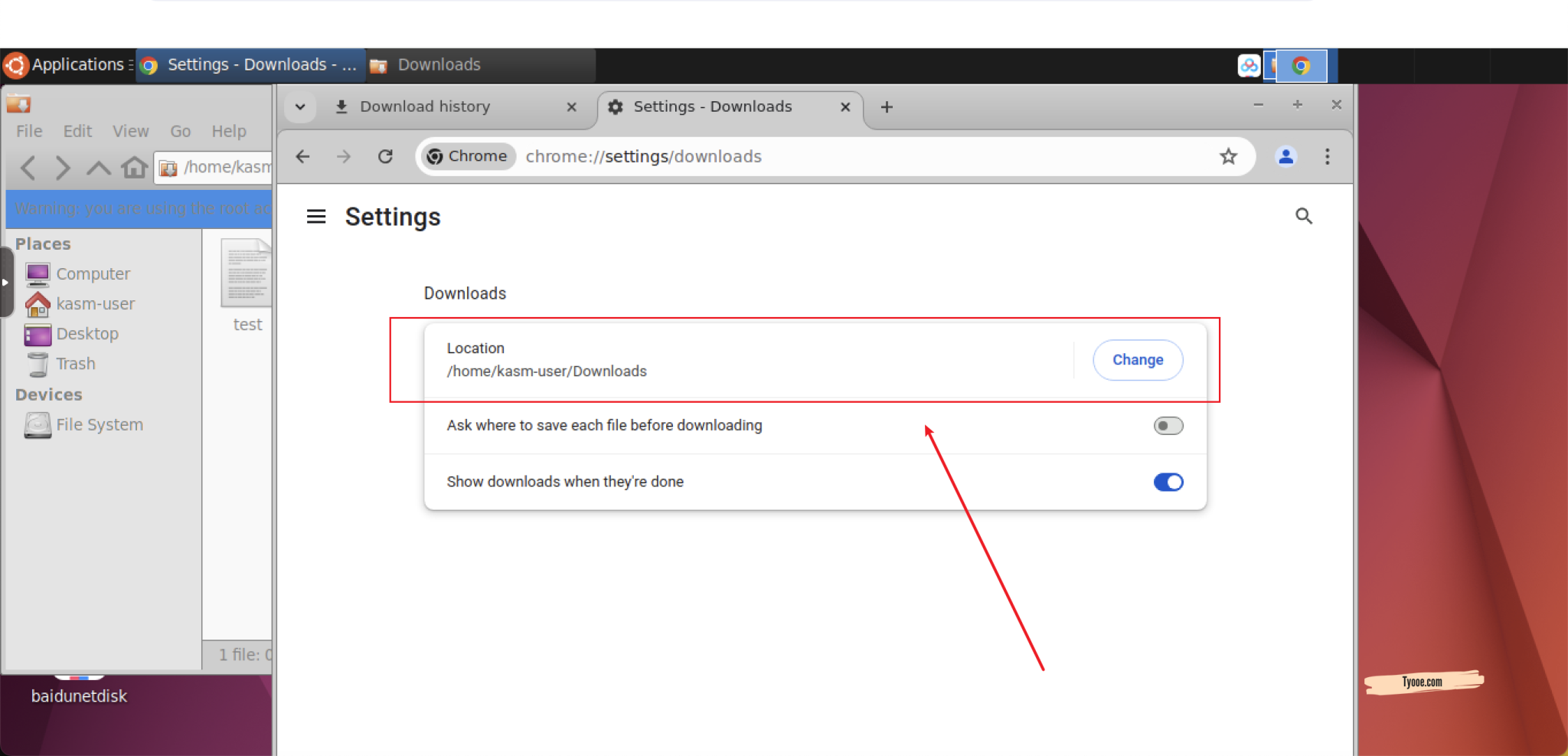
Task: Open the Applications menu
Action: (x=67, y=65)
